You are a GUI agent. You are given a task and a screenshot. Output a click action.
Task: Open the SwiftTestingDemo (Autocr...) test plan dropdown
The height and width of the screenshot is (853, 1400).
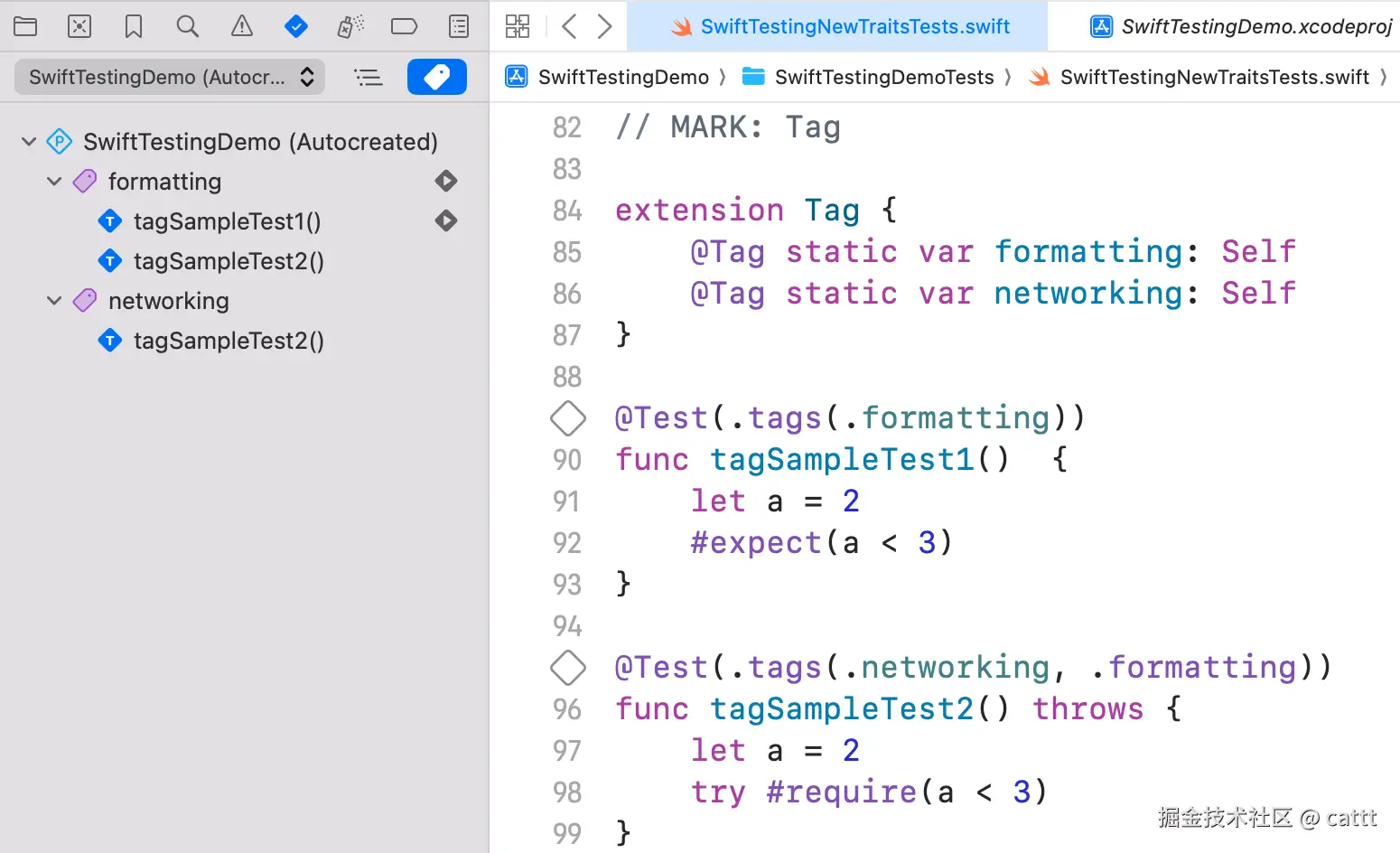[172, 77]
